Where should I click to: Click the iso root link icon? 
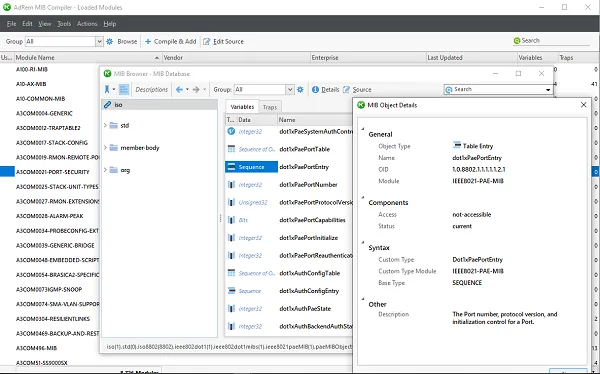point(108,105)
